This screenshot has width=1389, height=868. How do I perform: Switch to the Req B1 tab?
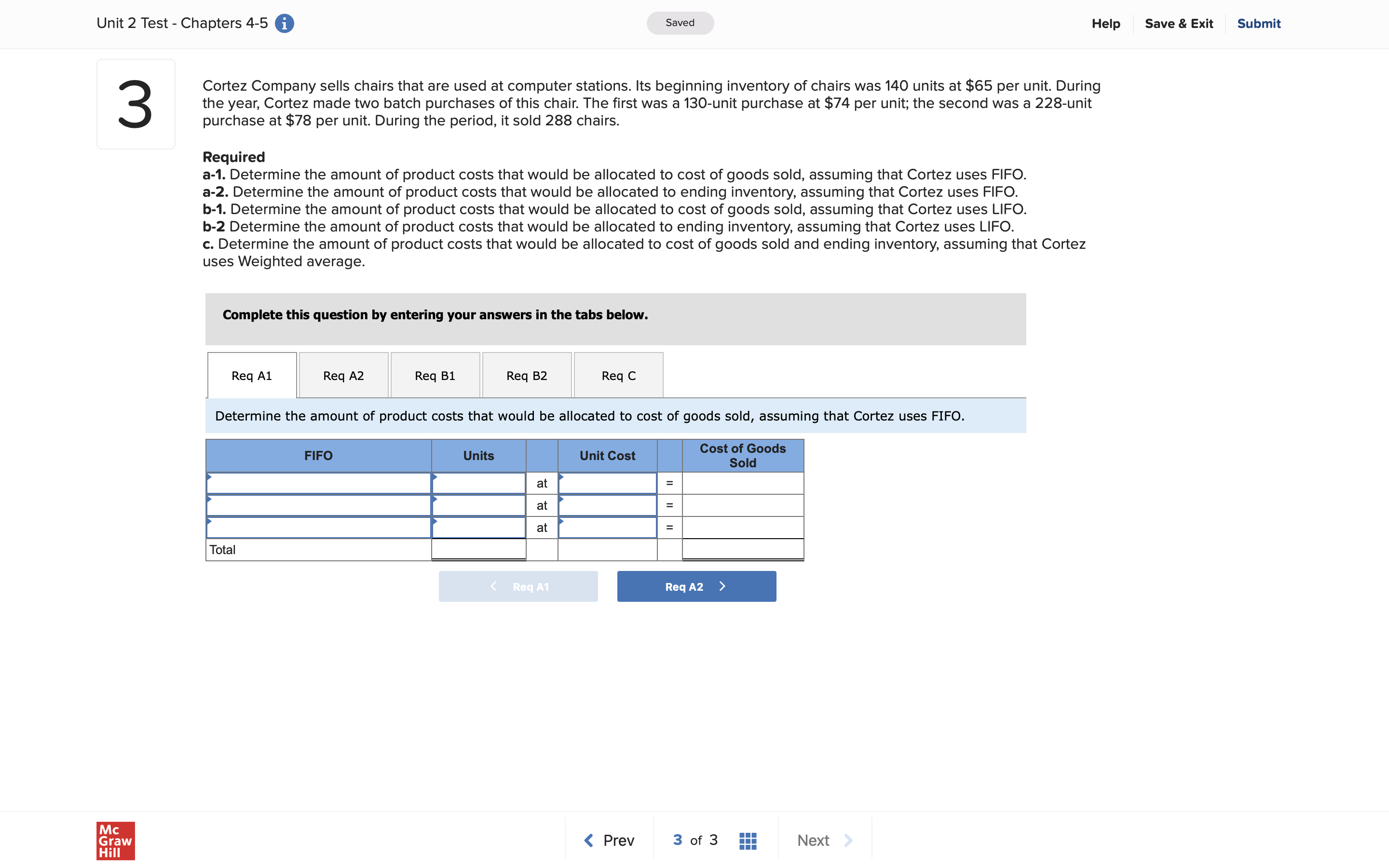click(x=435, y=375)
